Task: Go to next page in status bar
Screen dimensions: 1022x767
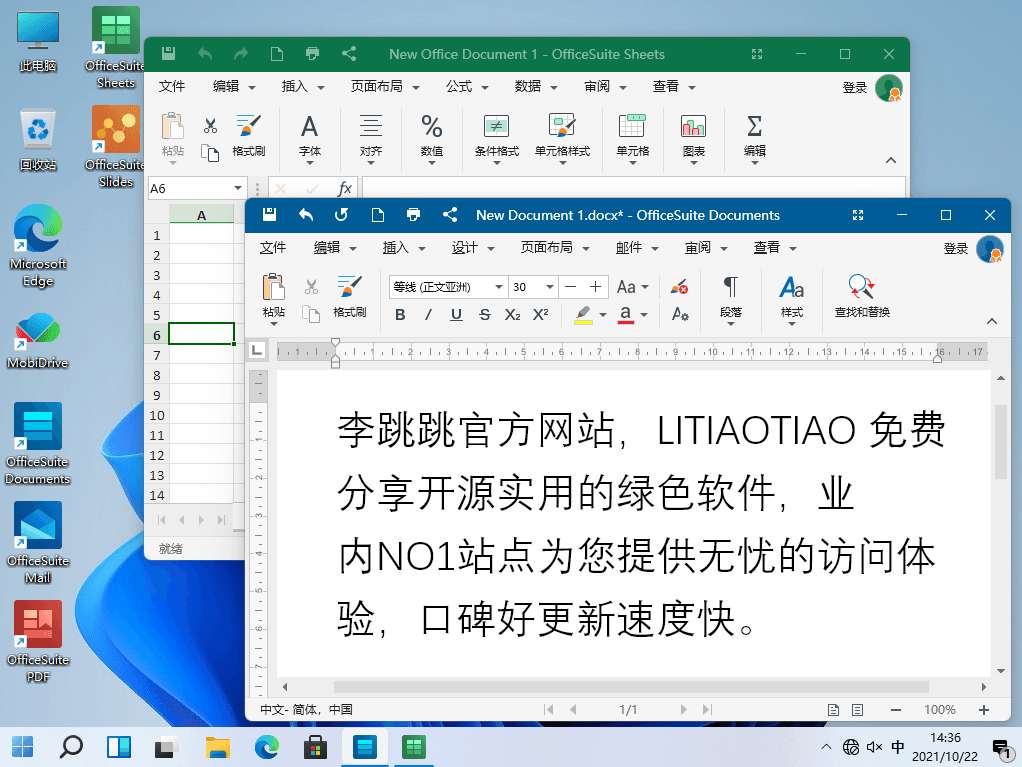Action: pos(683,710)
